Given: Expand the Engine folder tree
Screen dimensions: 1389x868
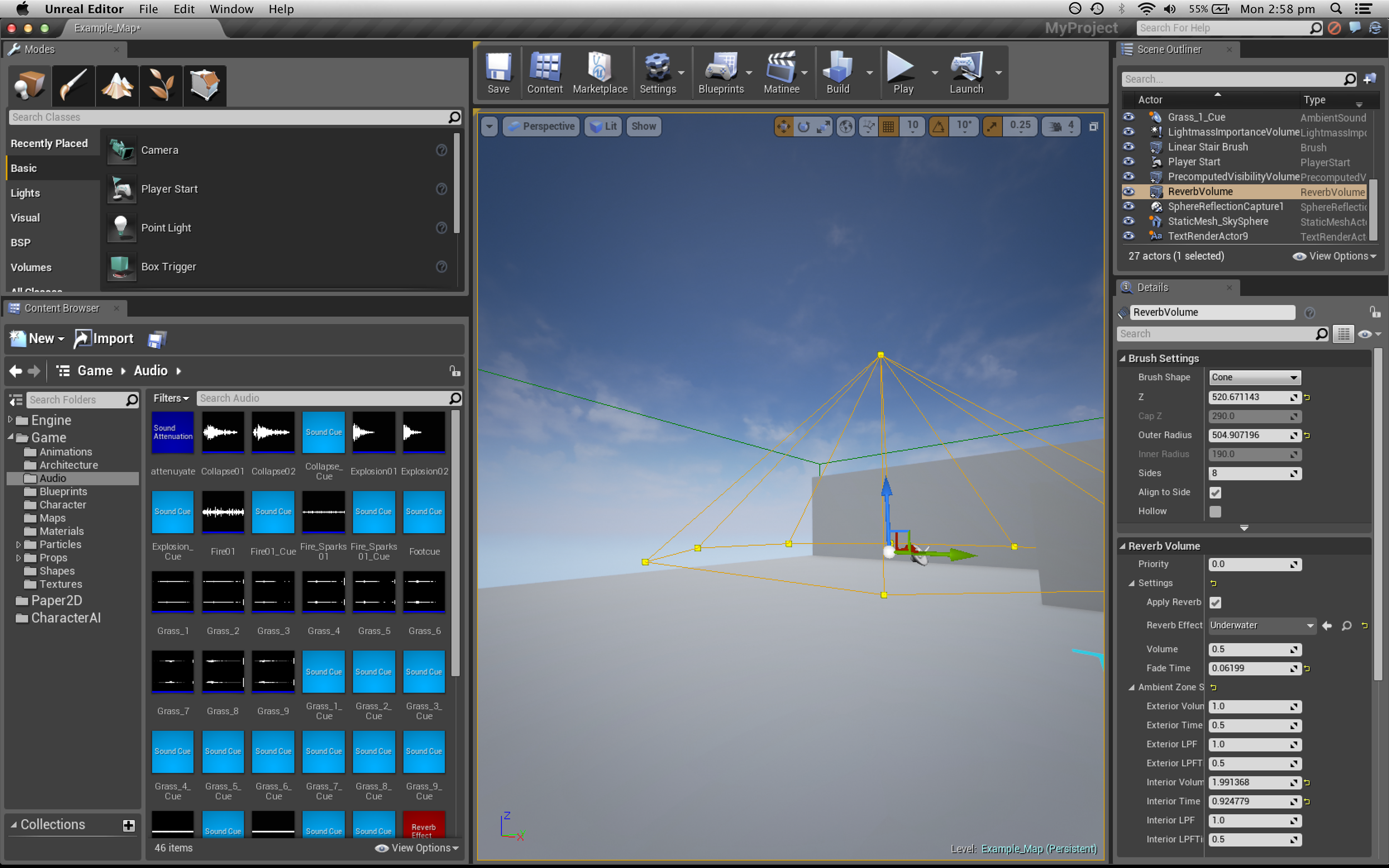Looking at the screenshot, I should tap(11, 420).
